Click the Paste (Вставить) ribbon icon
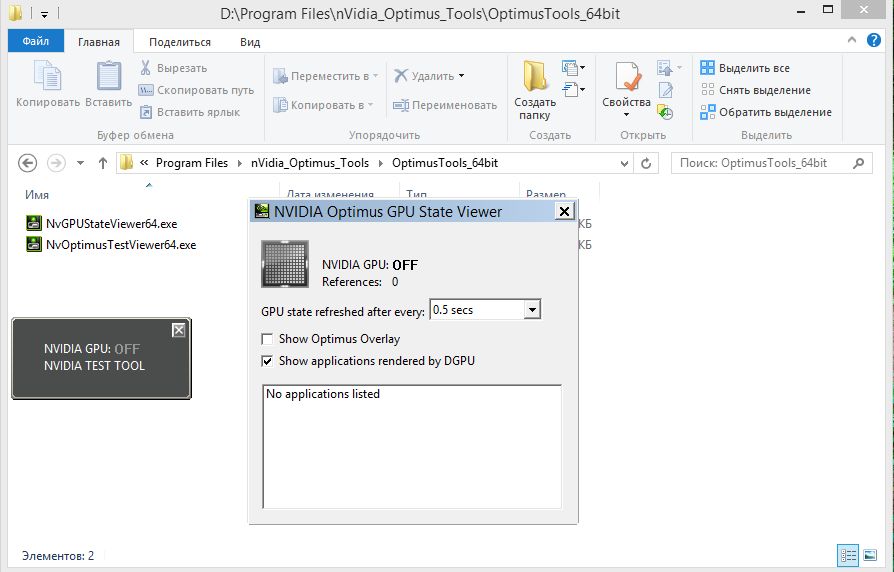 [x=108, y=76]
